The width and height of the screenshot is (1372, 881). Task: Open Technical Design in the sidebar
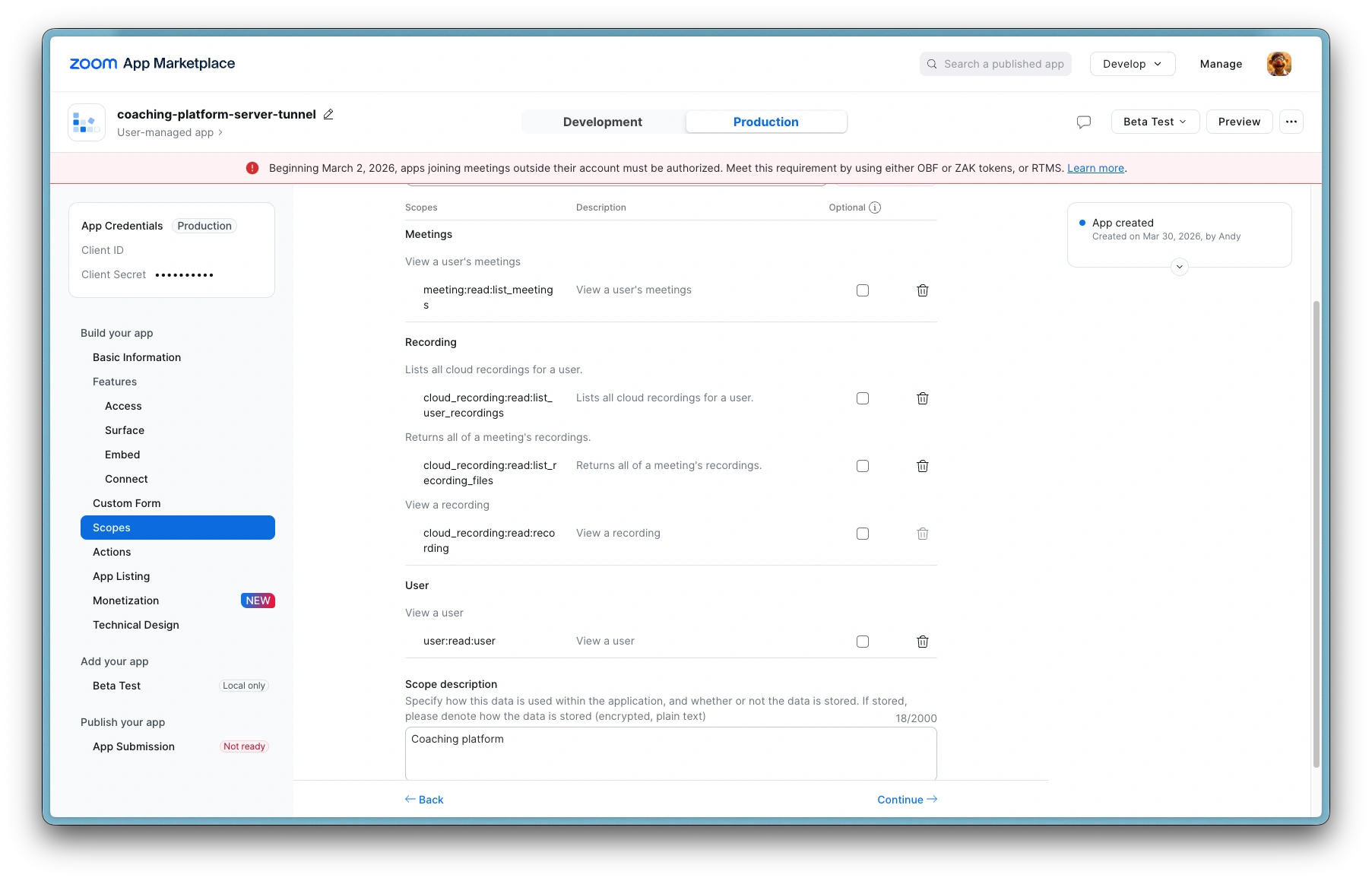pyautogui.click(x=136, y=625)
